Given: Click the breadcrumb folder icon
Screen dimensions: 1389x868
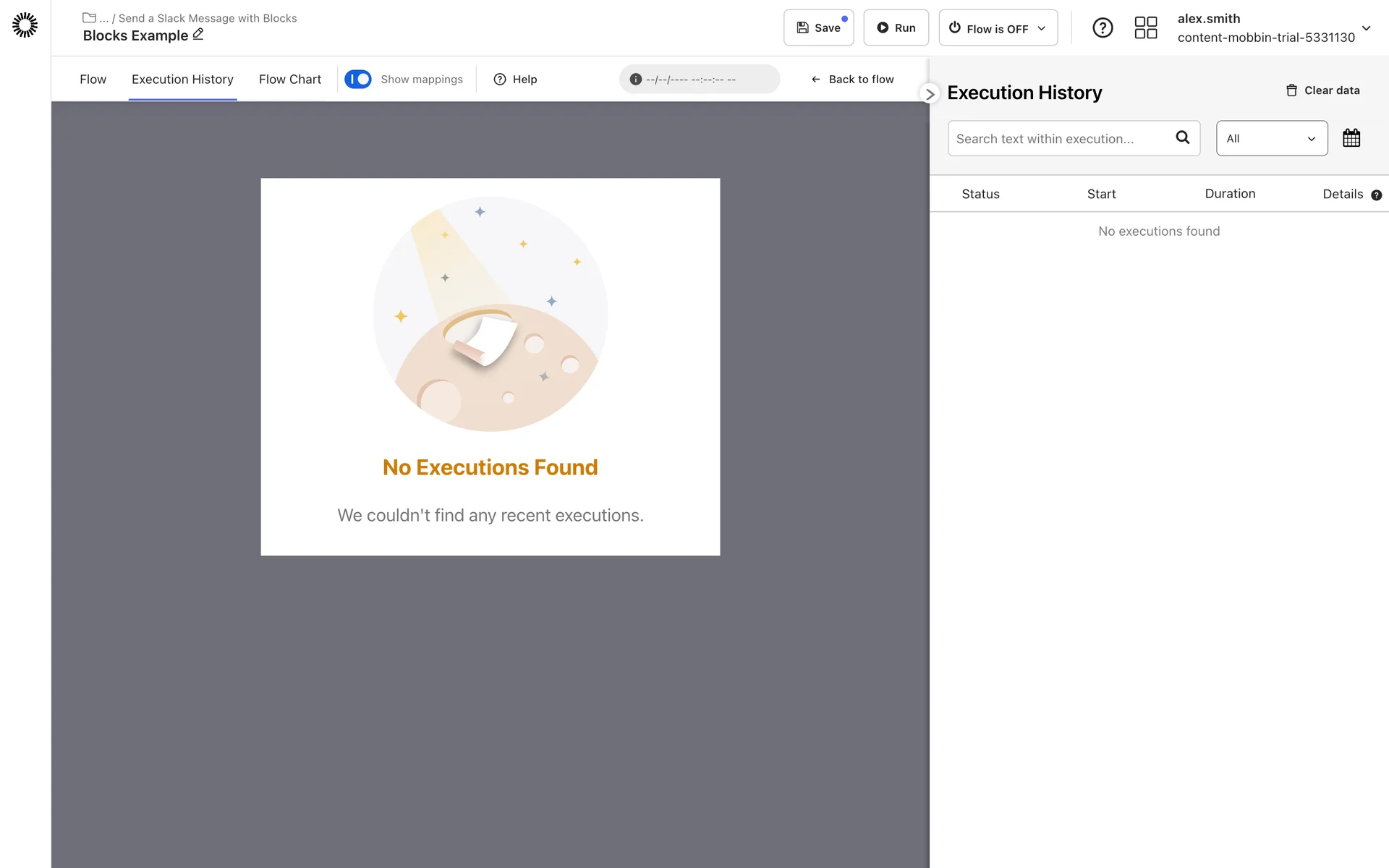Looking at the screenshot, I should pos(89,18).
